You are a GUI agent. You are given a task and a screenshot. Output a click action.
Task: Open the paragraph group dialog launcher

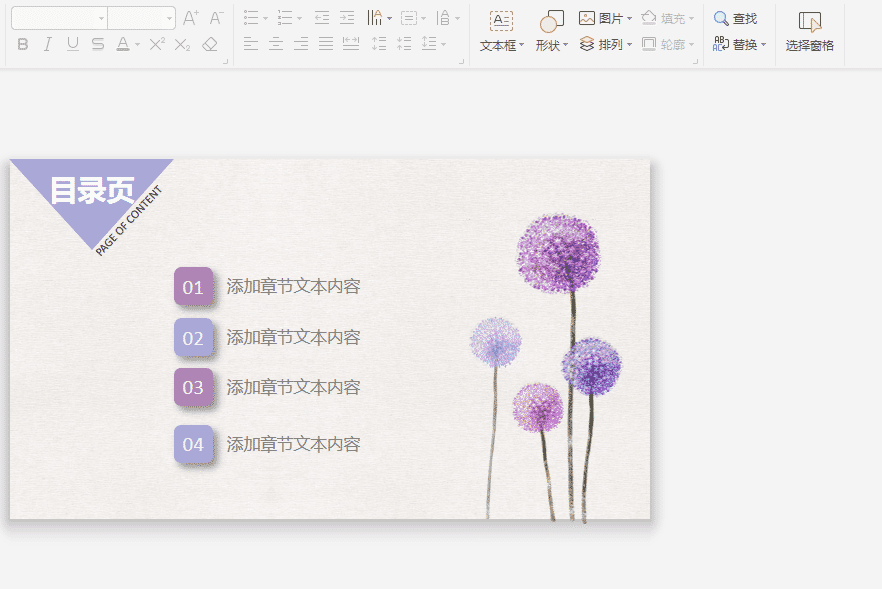point(461,62)
